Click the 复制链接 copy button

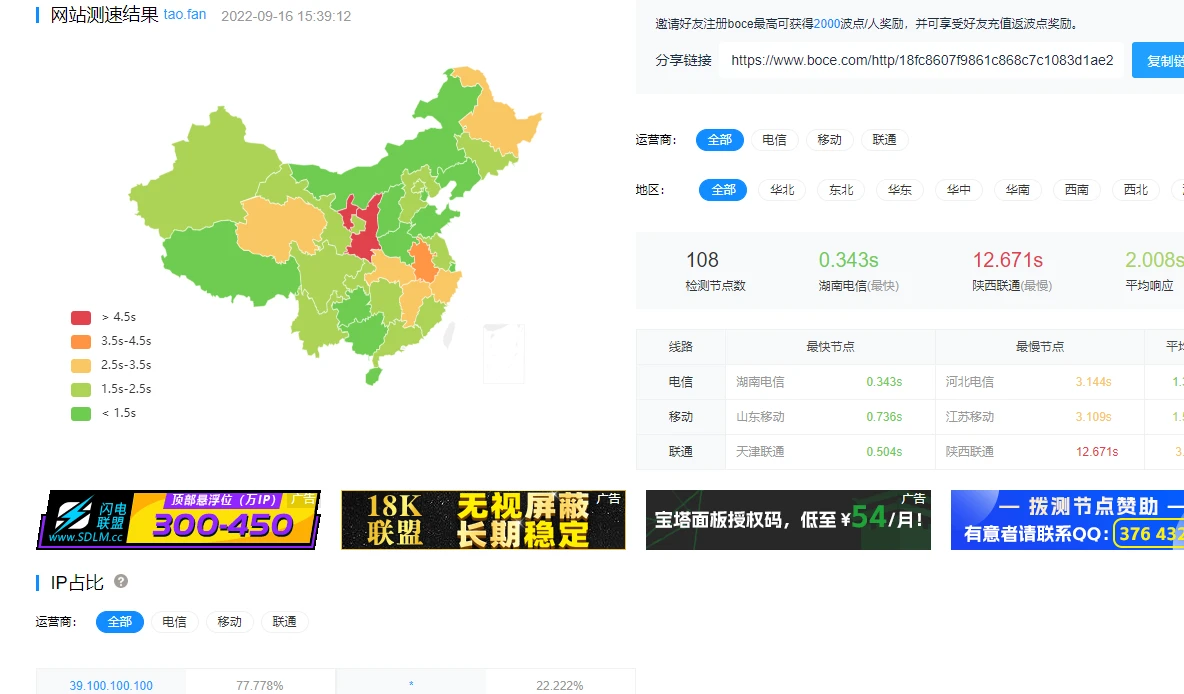point(1160,60)
